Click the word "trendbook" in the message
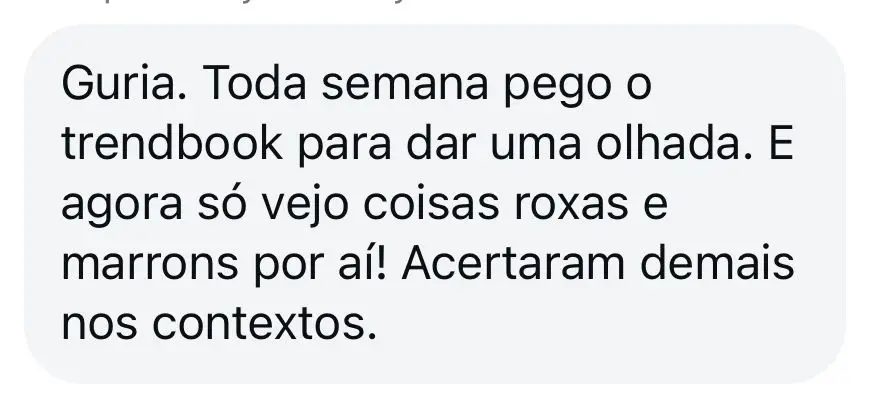 click(172, 144)
